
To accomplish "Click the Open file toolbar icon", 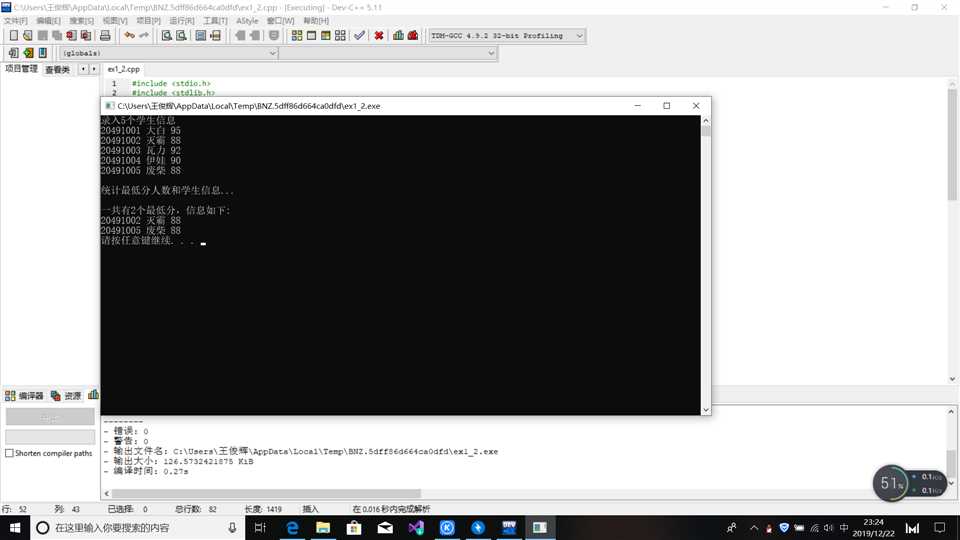I will (28, 36).
